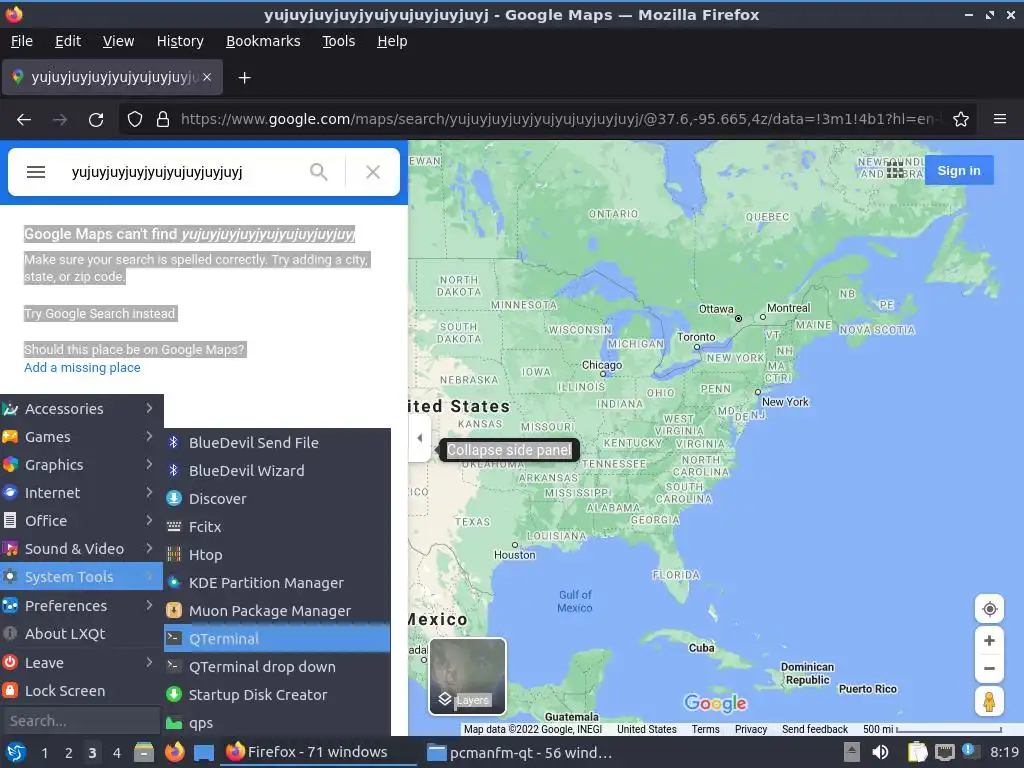
Task: Go back with the browser back arrow
Action: coord(24,120)
